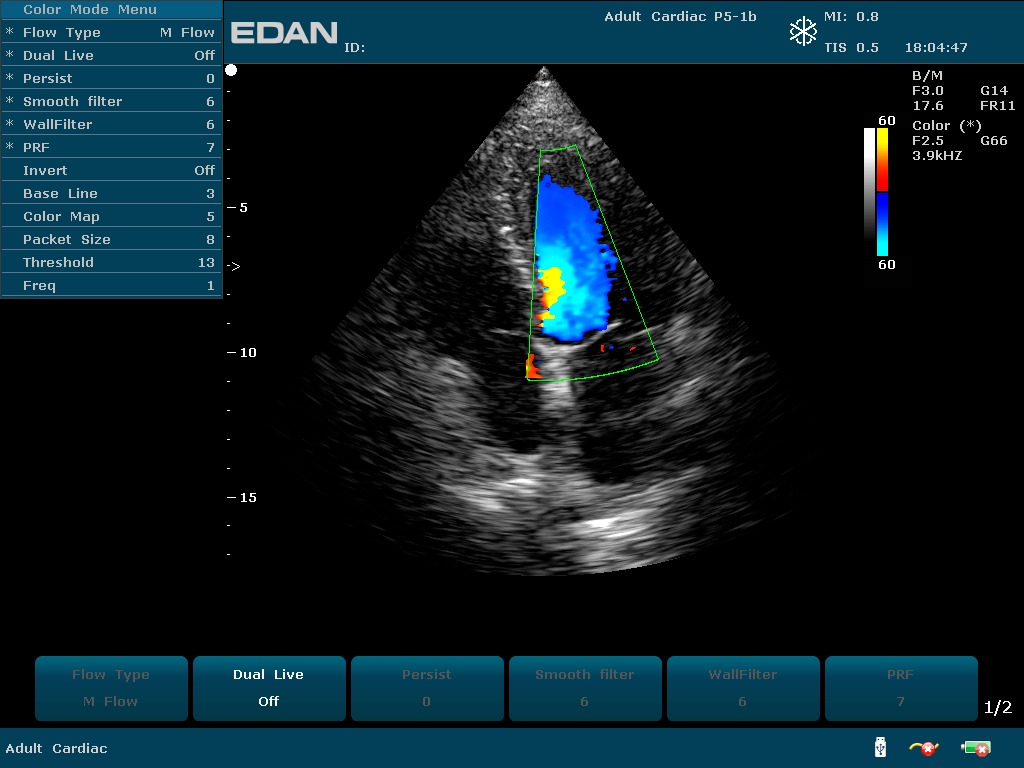Toggle the Invert setting
The width and height of the screenshot is (1024, 768).
click(x=110, y=170)
